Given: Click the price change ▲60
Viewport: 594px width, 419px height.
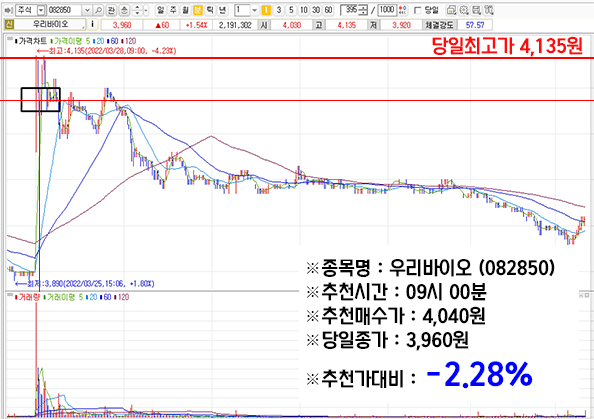Looking at the screenshot, I should coord(162,25).
